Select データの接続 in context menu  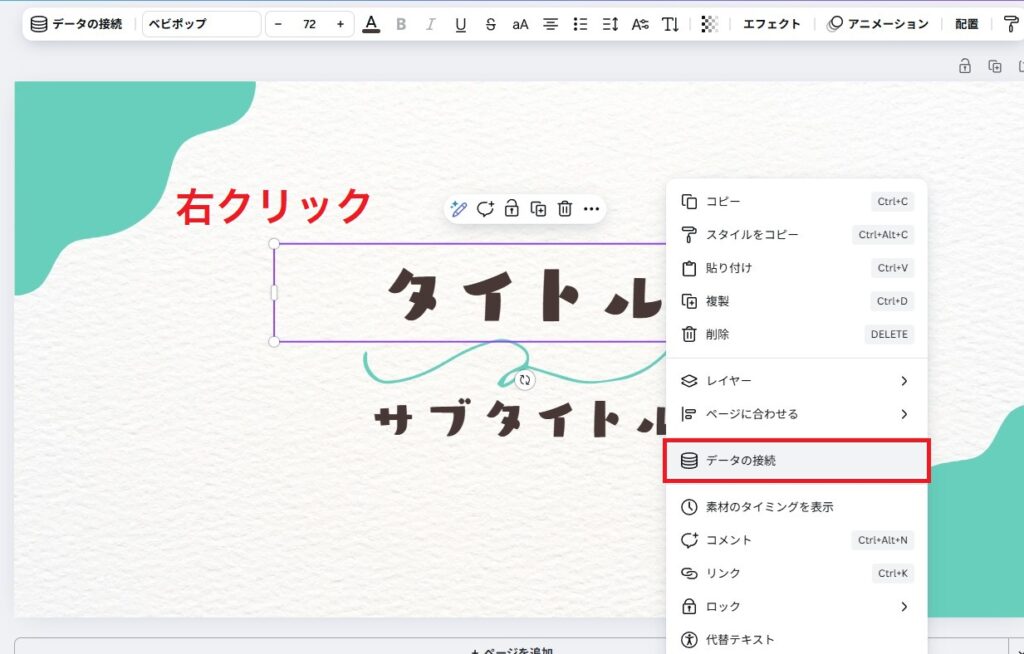(x=797, y=461)
